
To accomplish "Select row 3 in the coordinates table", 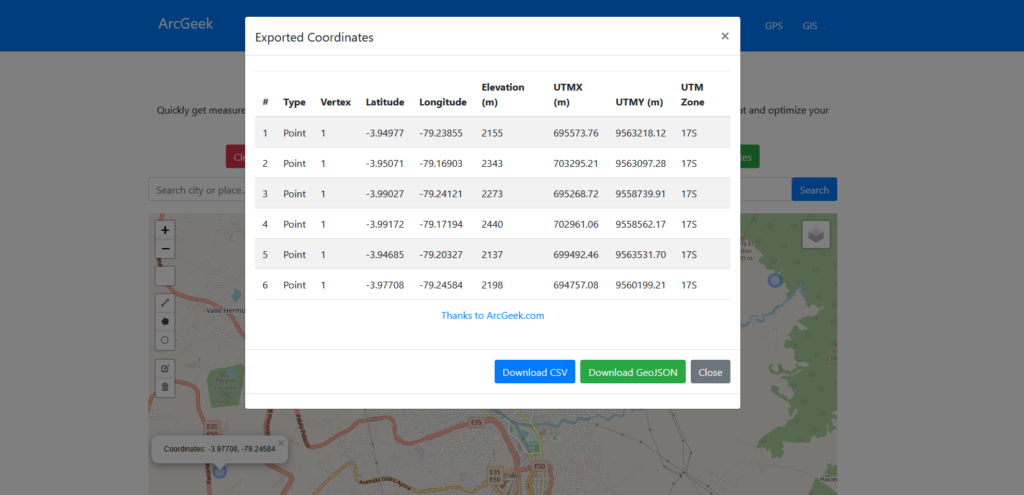I will coord(492,194).
